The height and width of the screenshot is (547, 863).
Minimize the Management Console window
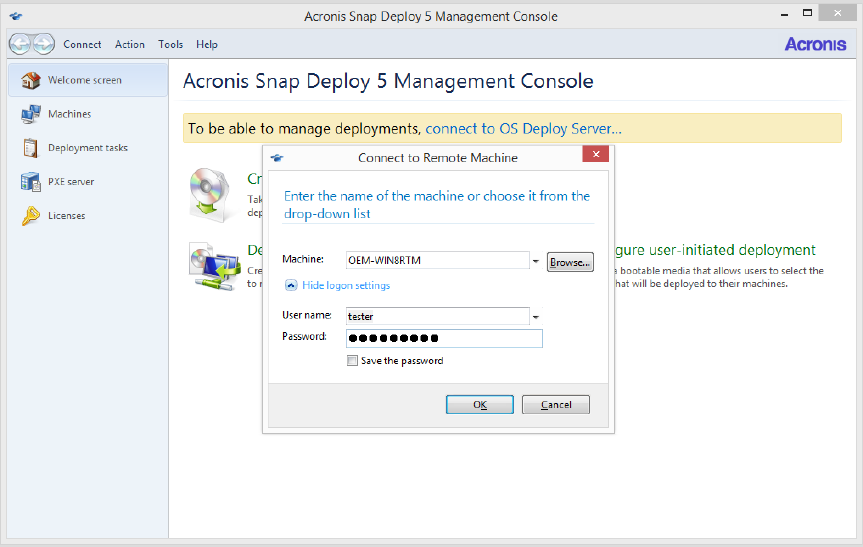point(785,14)
